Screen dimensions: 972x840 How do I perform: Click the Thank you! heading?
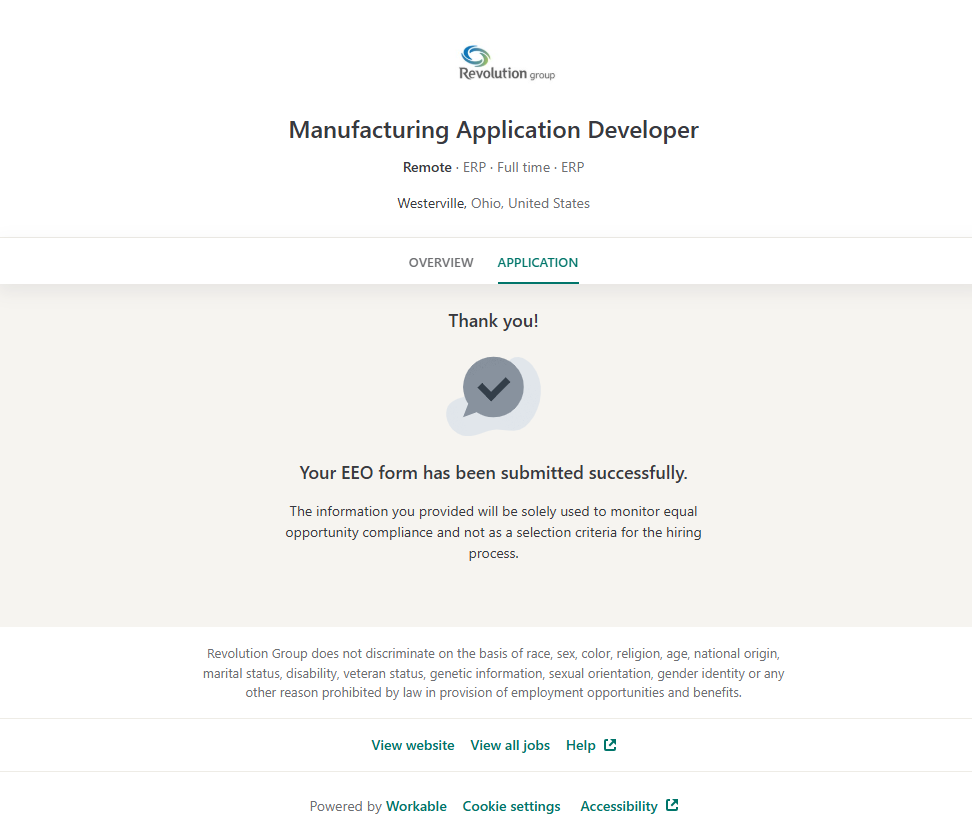(493, 321)
